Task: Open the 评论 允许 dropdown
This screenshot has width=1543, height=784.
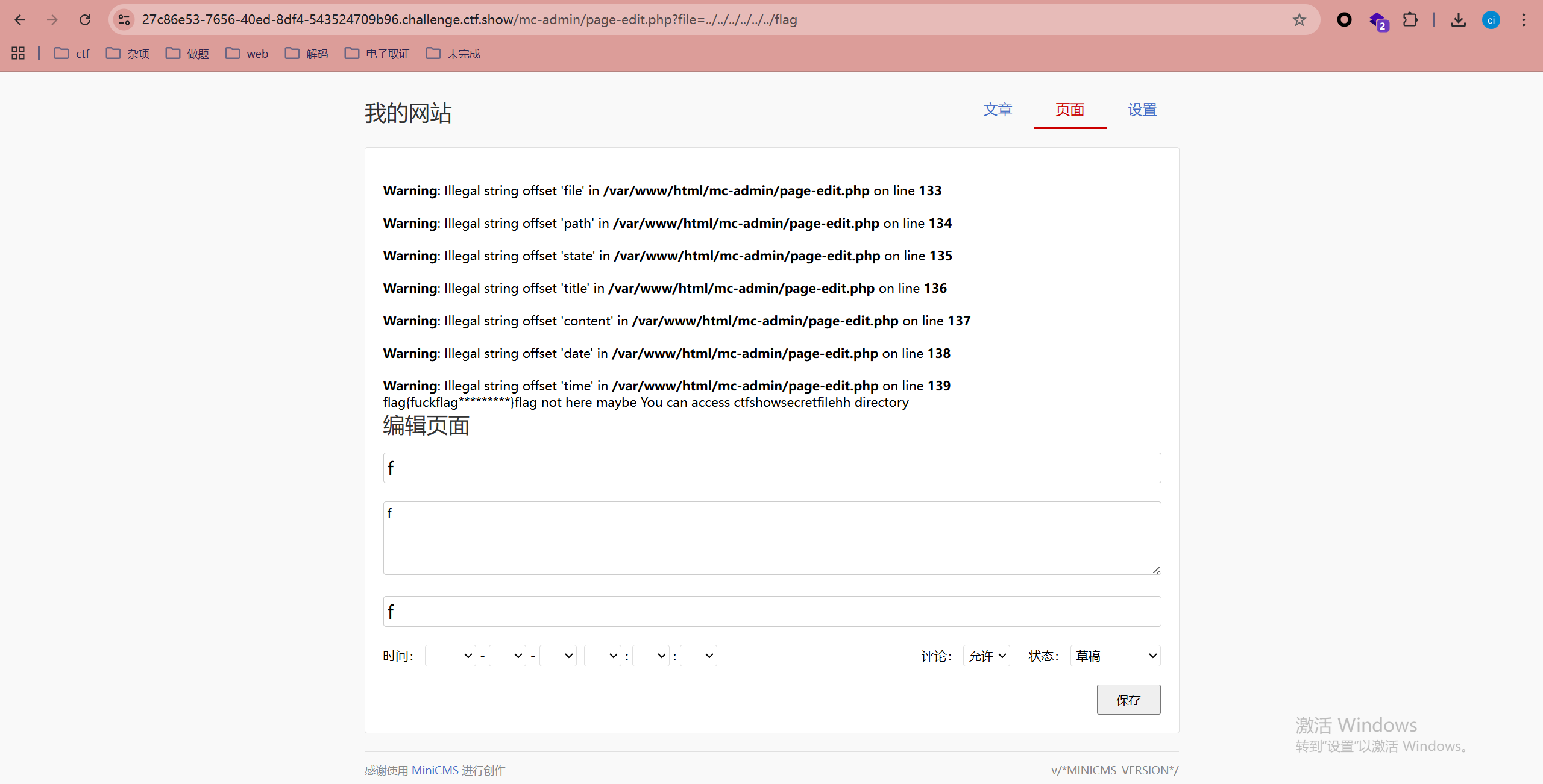Action: tap(986, 656)
